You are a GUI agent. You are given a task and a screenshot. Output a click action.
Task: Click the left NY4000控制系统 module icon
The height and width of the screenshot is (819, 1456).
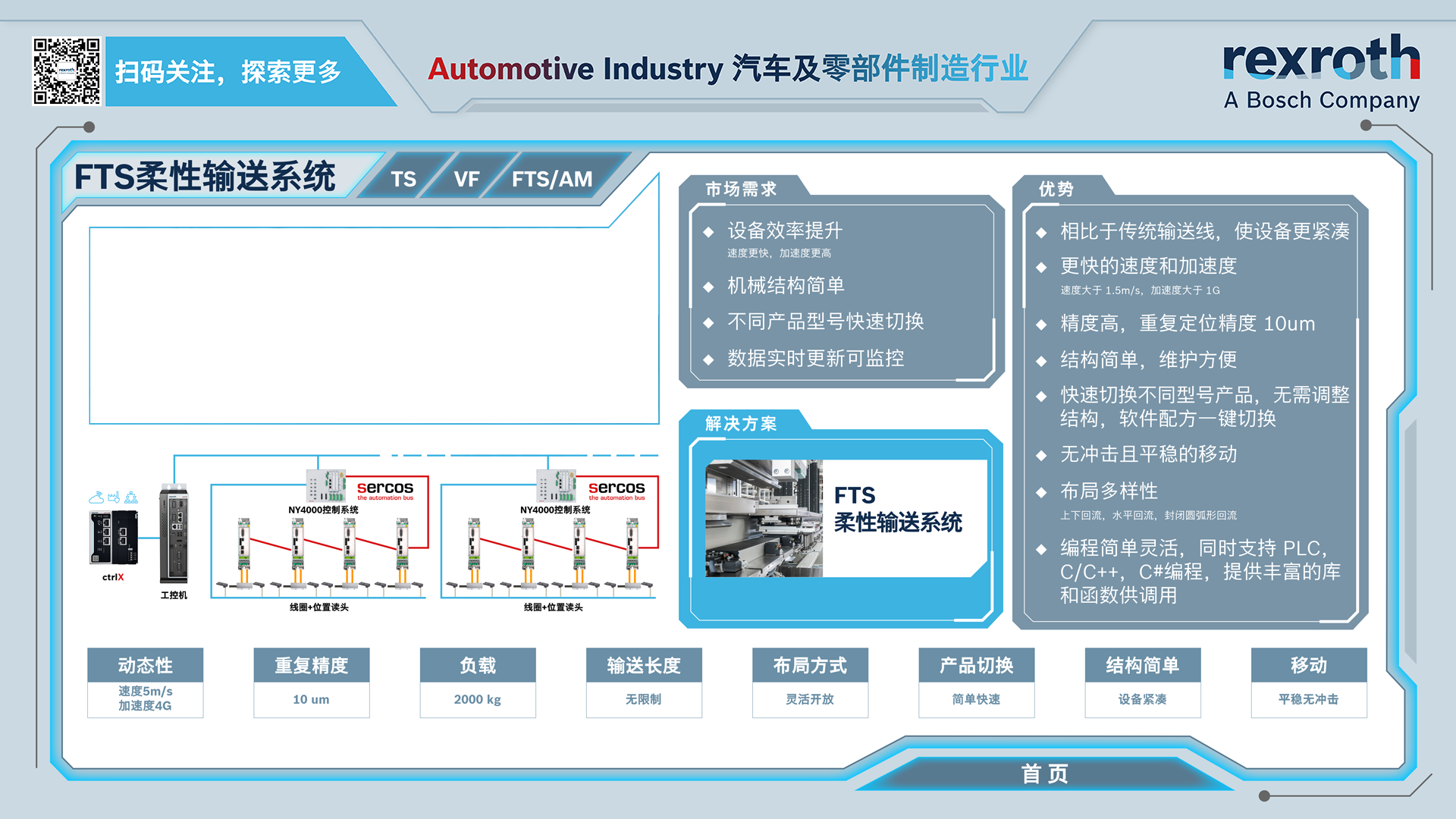(325, 485)
